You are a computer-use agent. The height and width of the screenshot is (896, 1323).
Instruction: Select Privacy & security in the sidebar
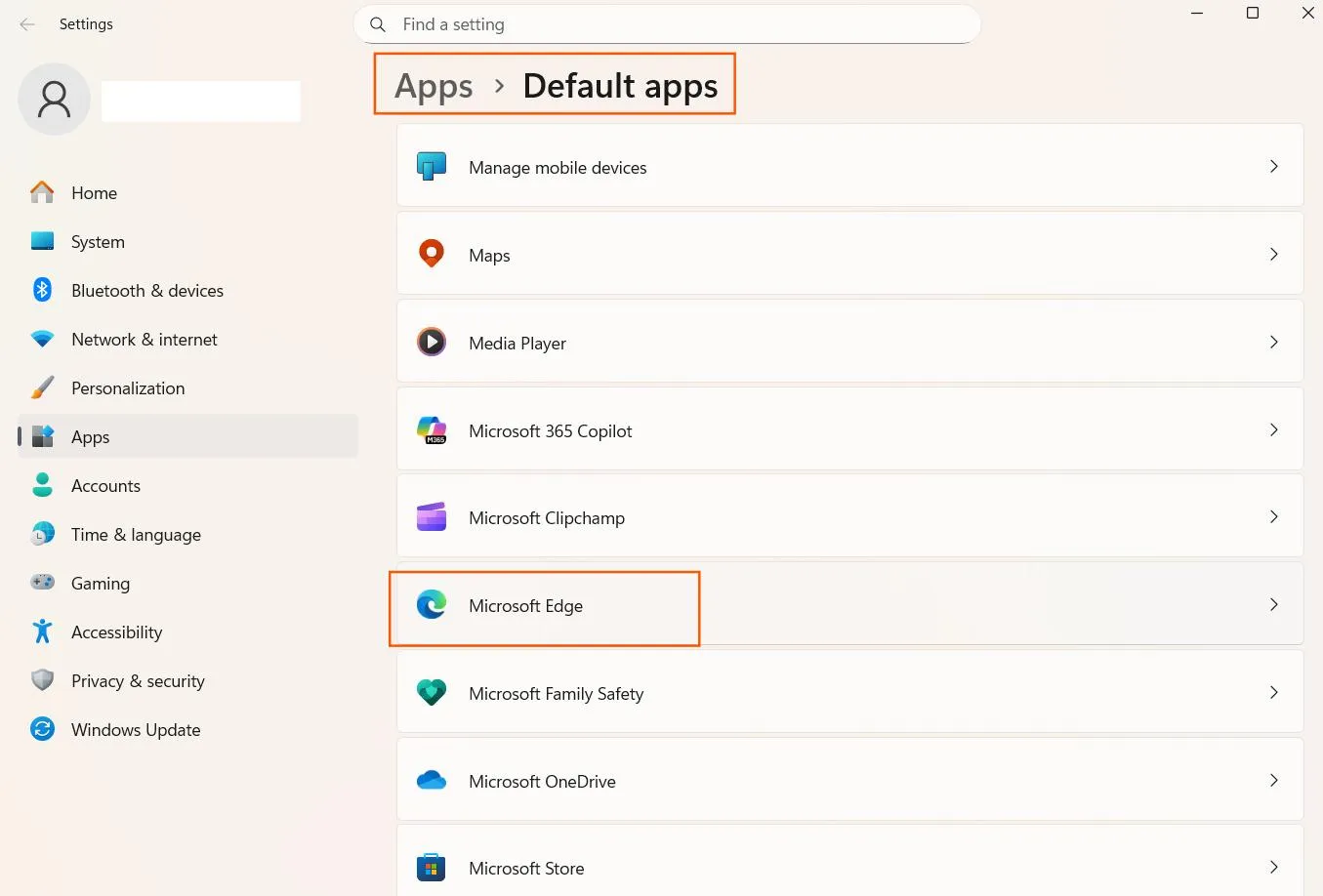pos(138,680)
